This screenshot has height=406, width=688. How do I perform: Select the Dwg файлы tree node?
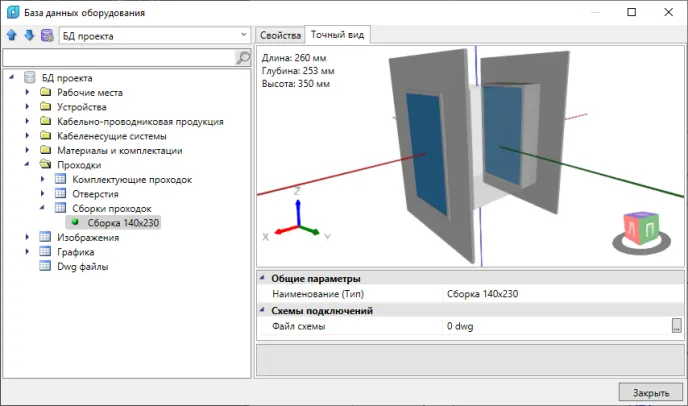tap(83, 267)
